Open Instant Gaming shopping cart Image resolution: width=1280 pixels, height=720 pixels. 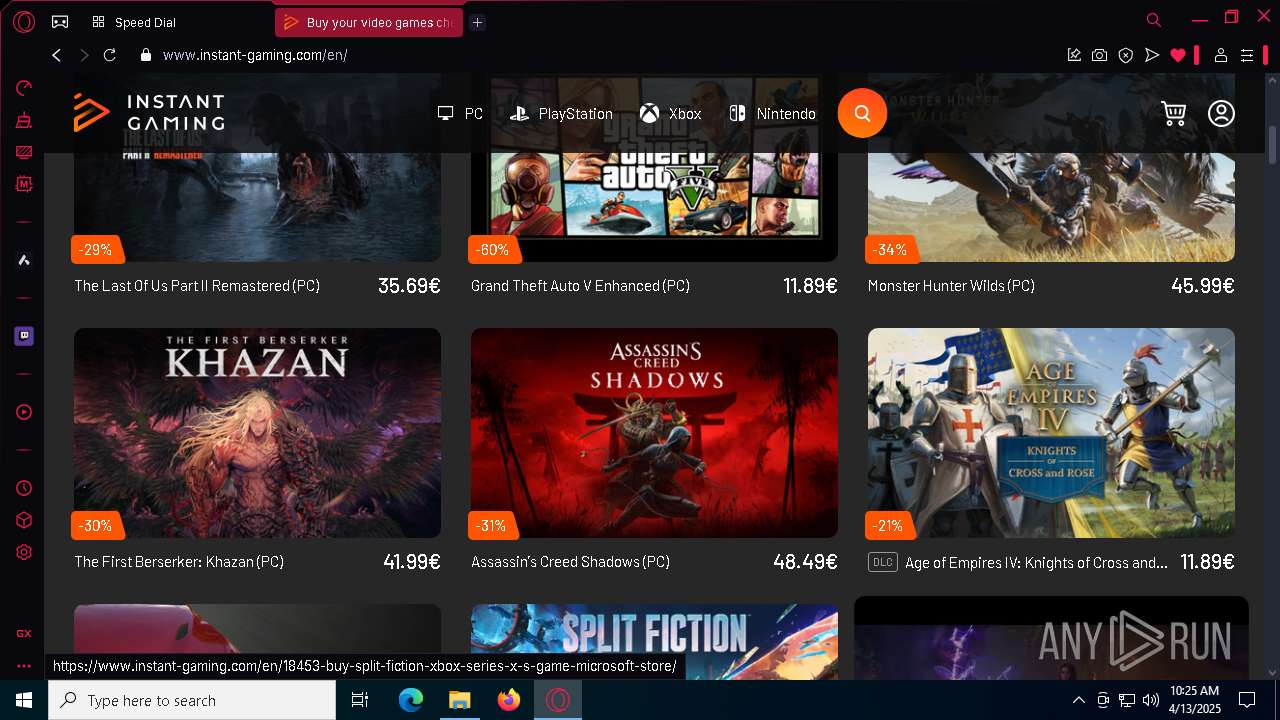1174,113
